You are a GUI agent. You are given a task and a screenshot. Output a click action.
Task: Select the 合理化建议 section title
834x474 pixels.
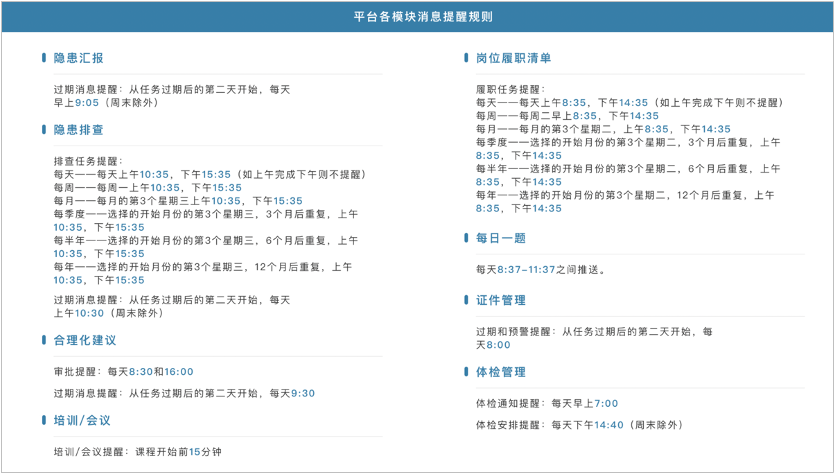pos(85,340)
